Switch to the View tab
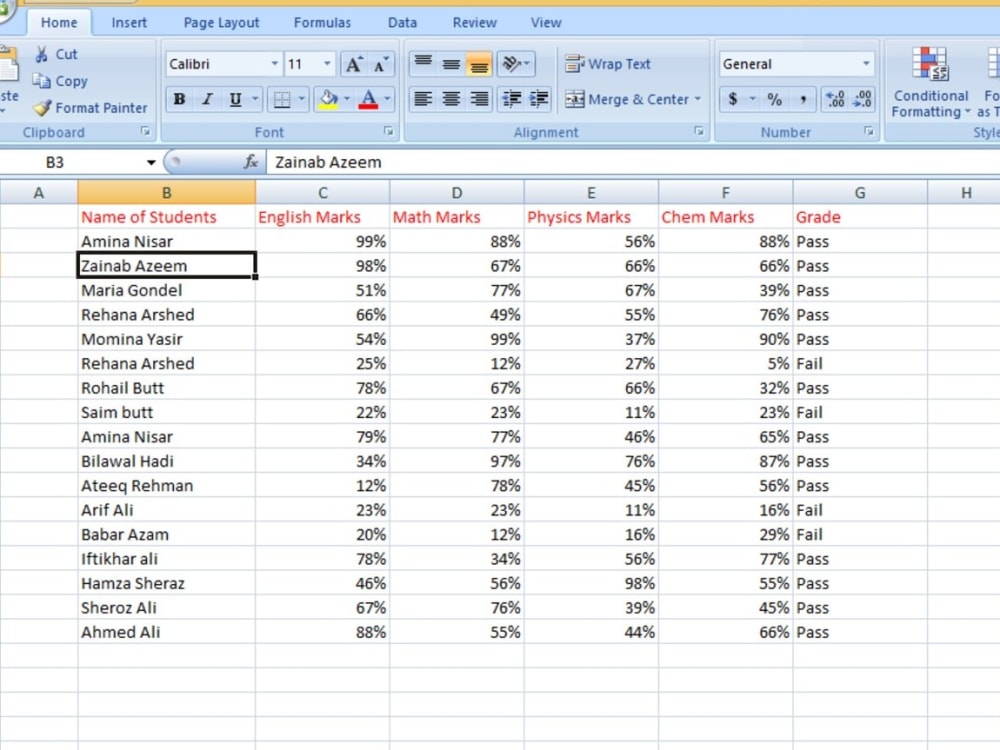 [x=546, y=23]
